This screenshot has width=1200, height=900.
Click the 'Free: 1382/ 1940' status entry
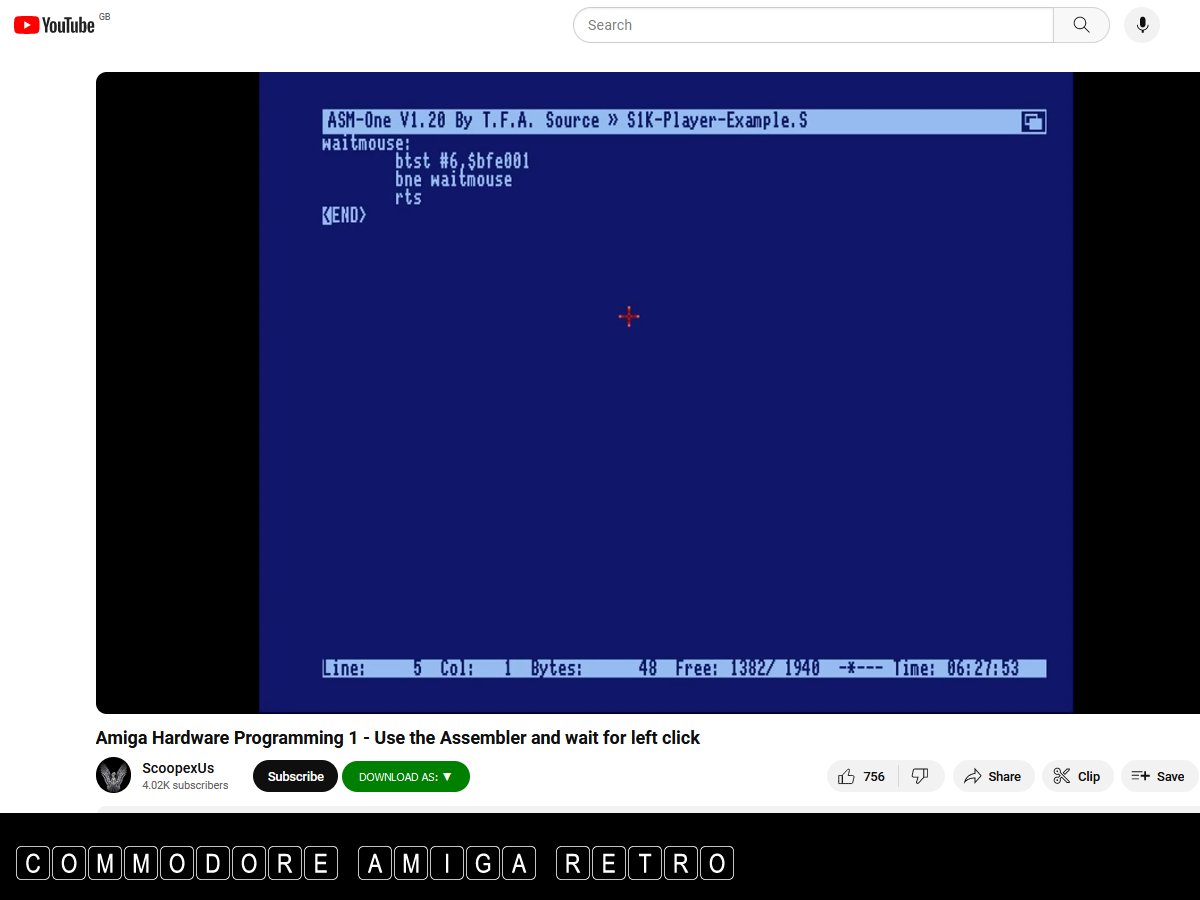tap(748, 668)
